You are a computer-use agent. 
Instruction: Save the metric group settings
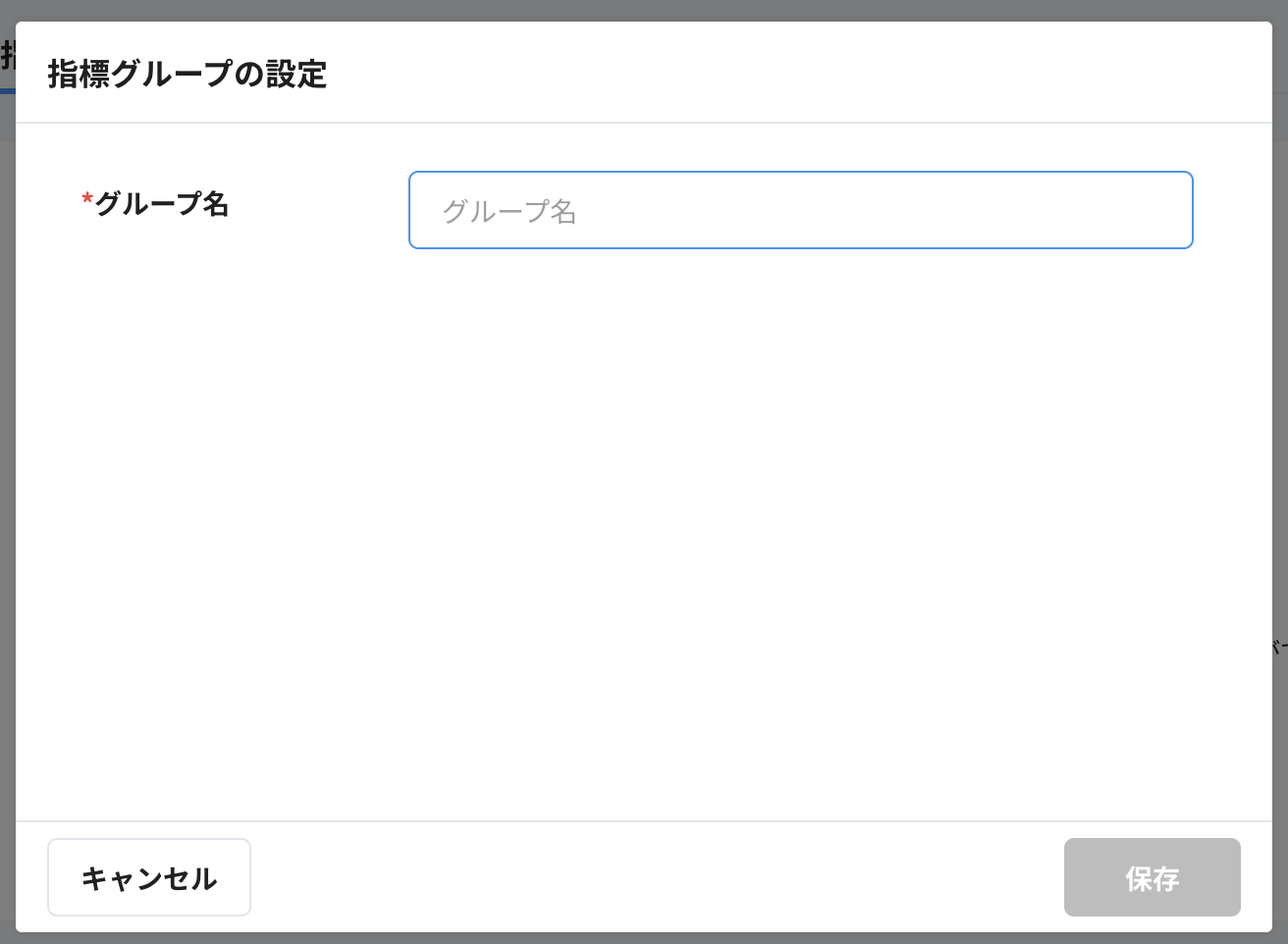click(x=1153, y=877)
